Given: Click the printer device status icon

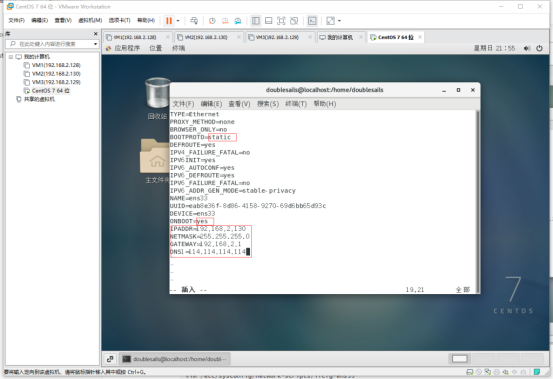Looking at the screenshot, I should (x=497, y=372).
